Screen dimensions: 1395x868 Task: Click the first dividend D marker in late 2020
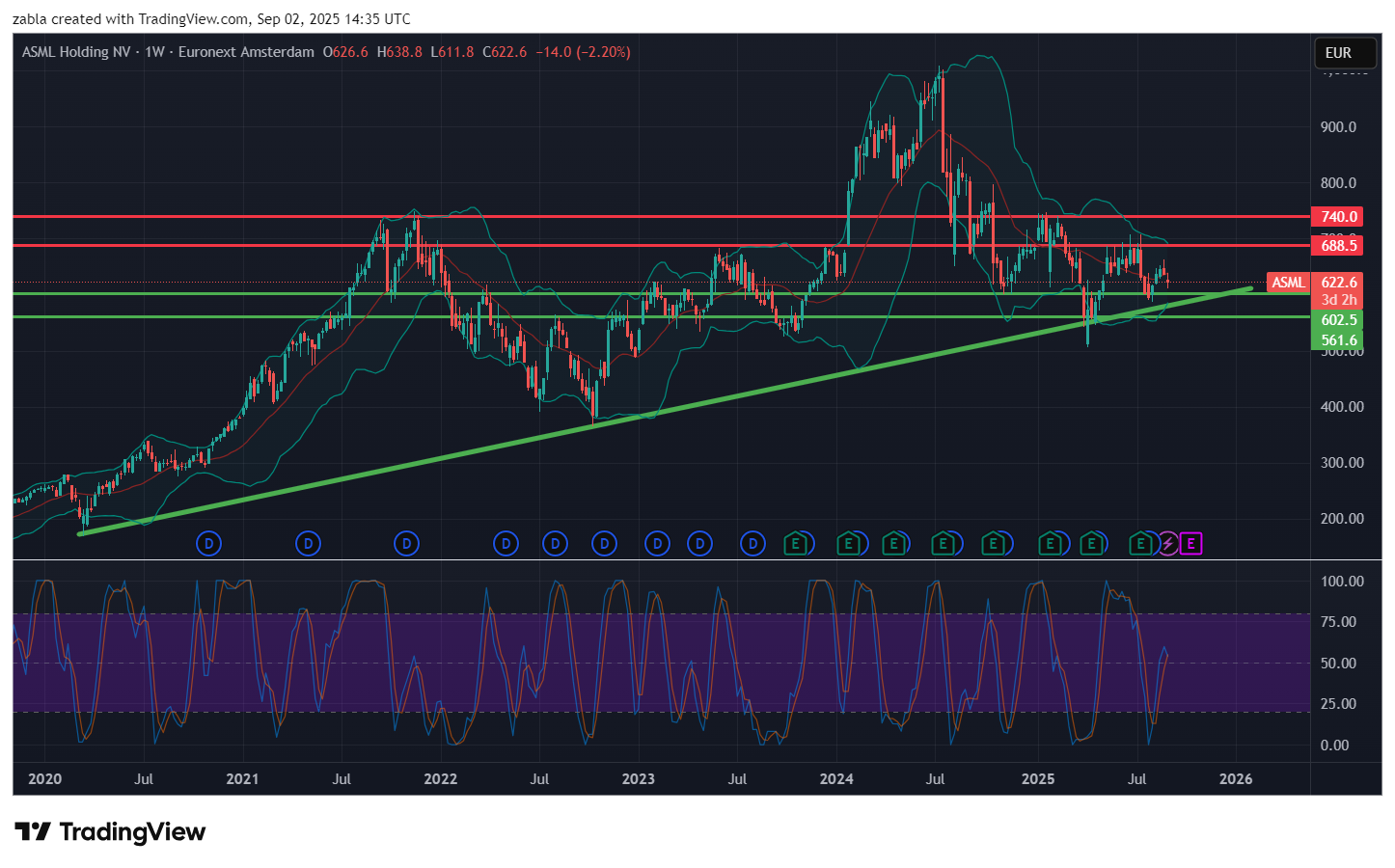[208, 544]
